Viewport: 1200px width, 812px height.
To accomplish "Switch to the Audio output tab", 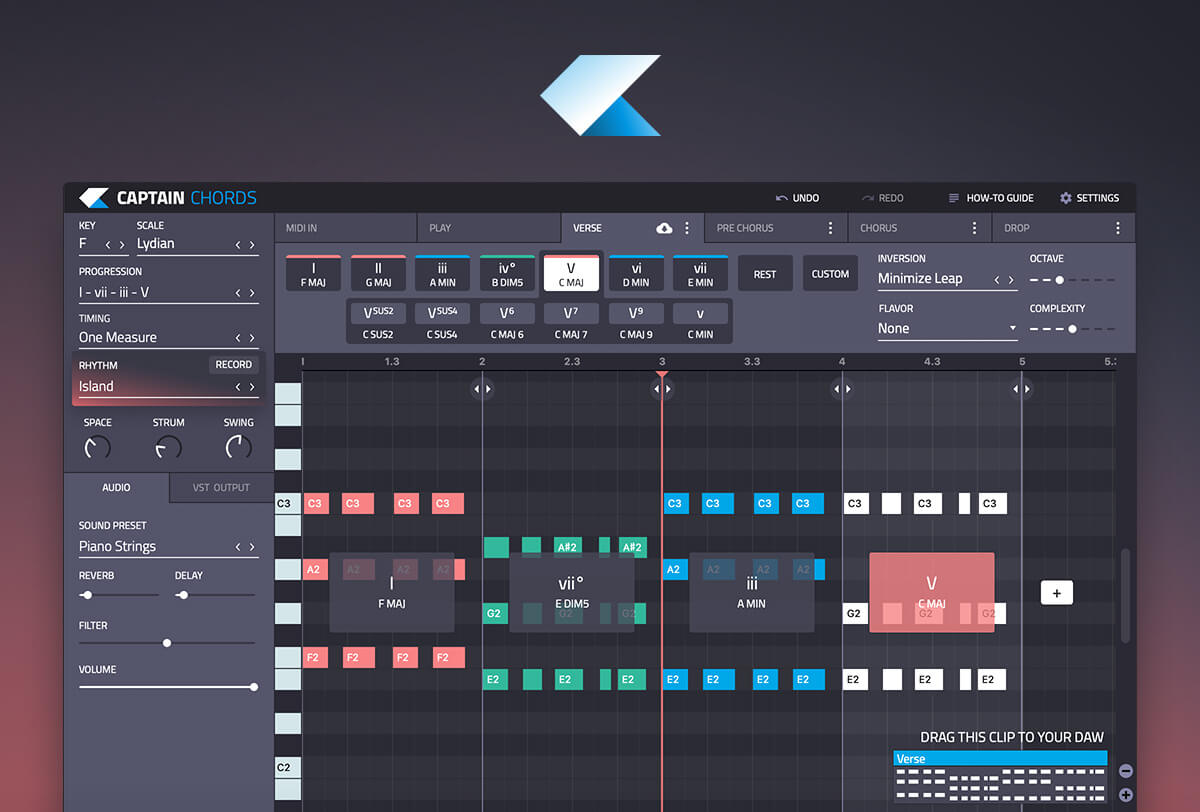I will pos(116,487).
